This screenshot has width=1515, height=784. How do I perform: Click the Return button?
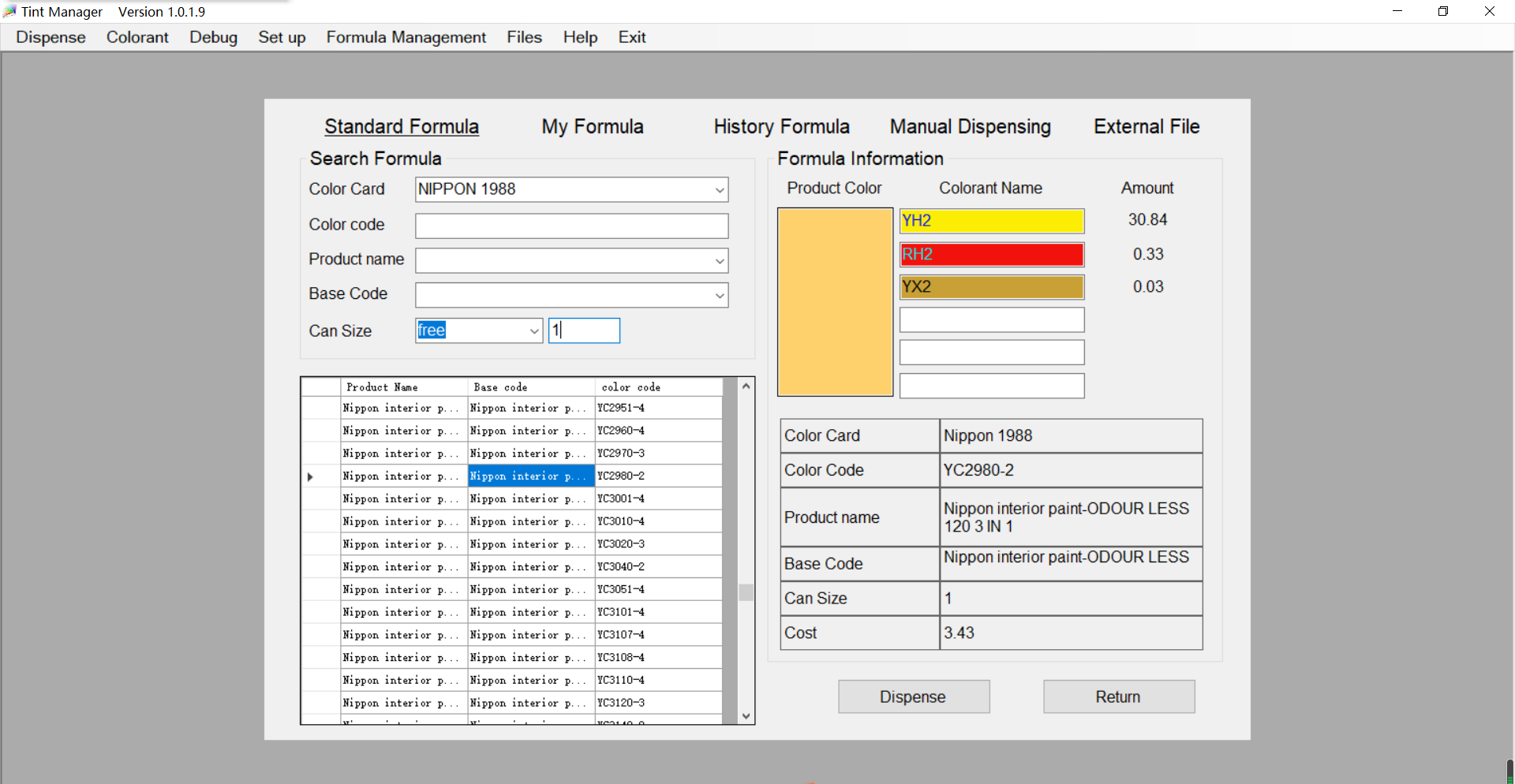1119,696
